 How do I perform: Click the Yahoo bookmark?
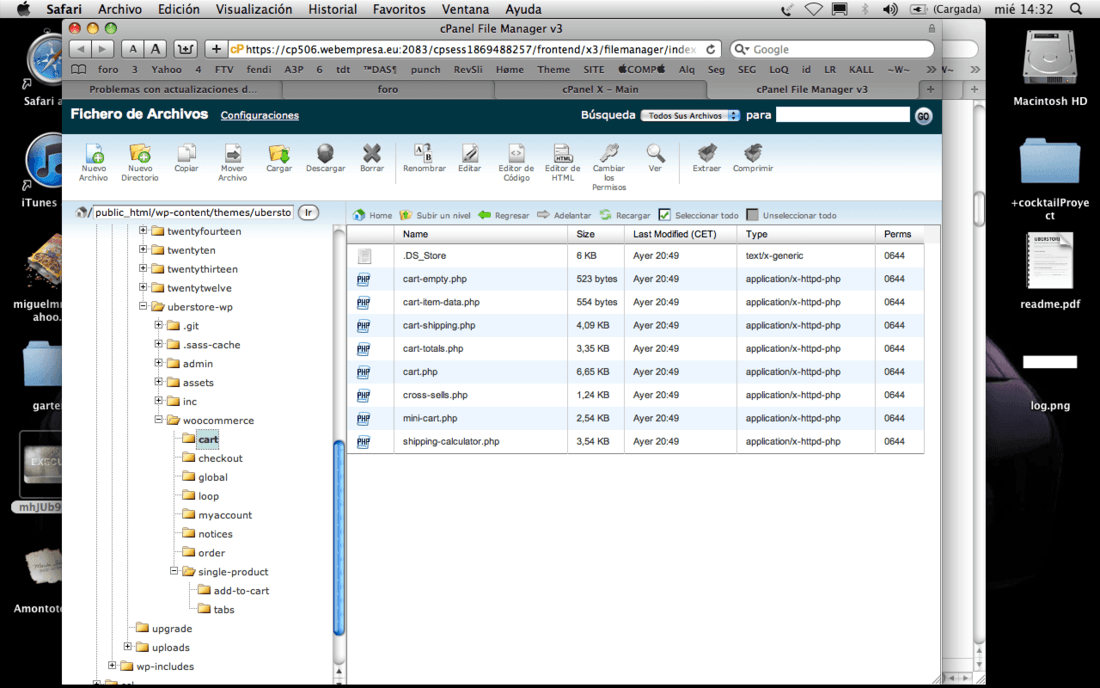166,69
